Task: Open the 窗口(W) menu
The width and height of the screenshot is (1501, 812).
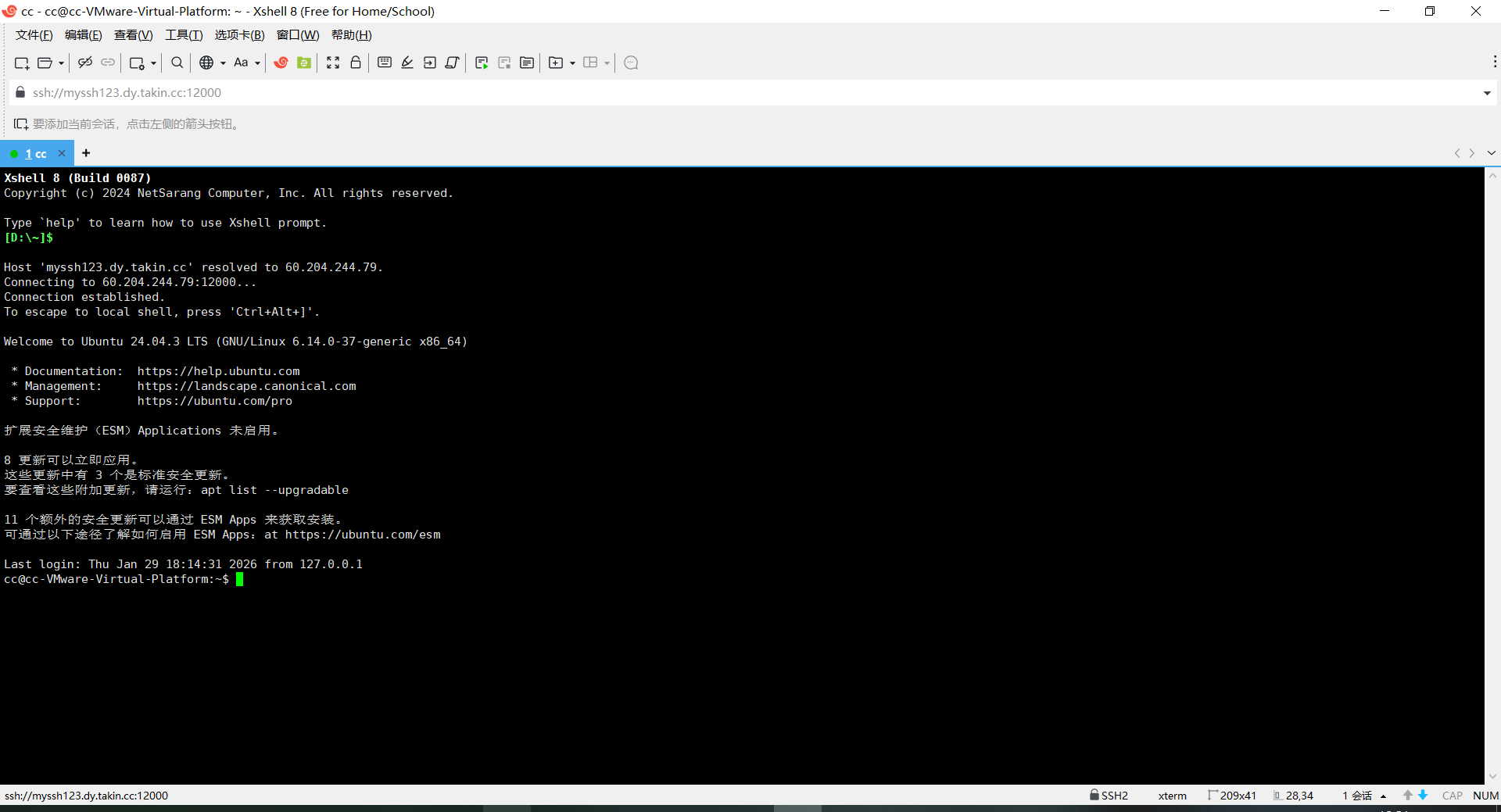Action: 298,35
